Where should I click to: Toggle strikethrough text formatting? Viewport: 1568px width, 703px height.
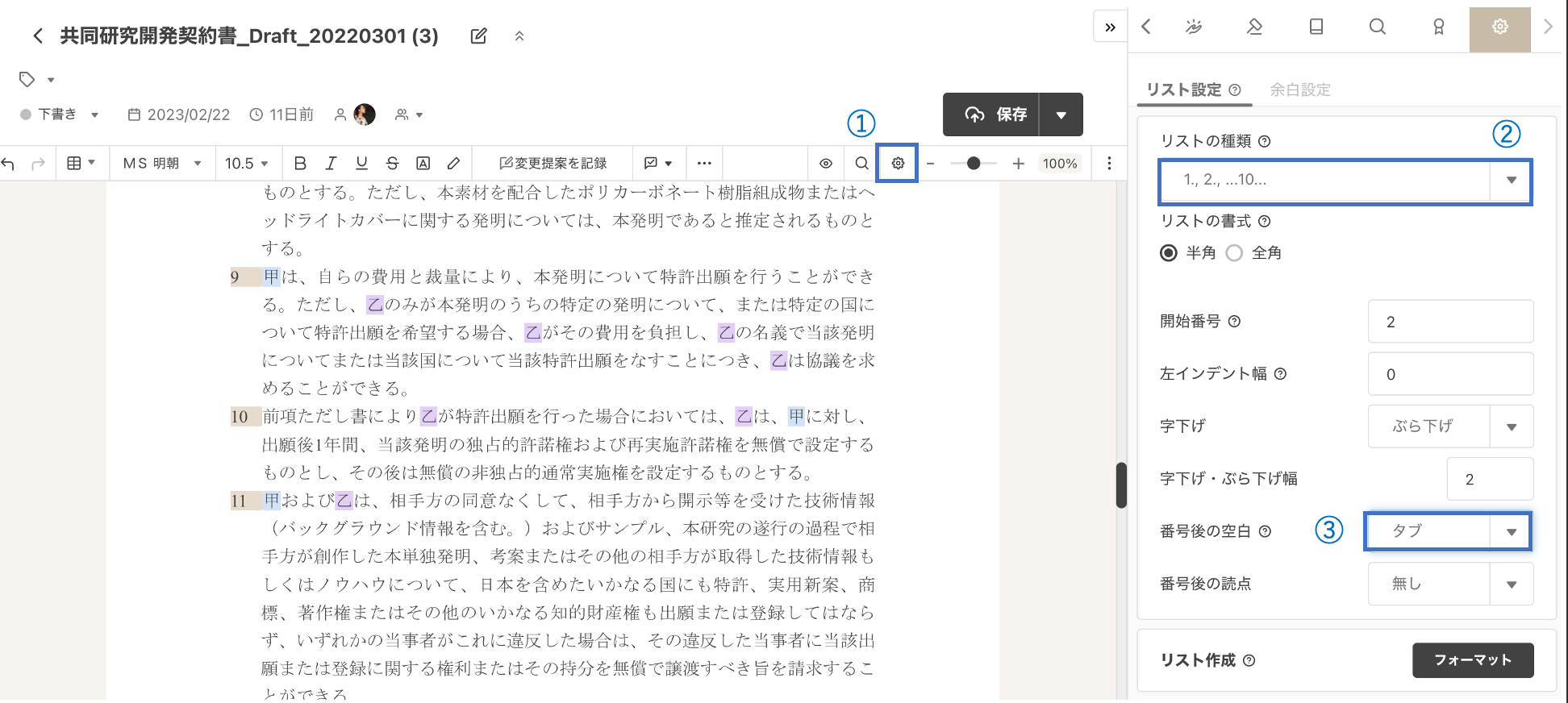pyautogui.click(x=392, y=164)
